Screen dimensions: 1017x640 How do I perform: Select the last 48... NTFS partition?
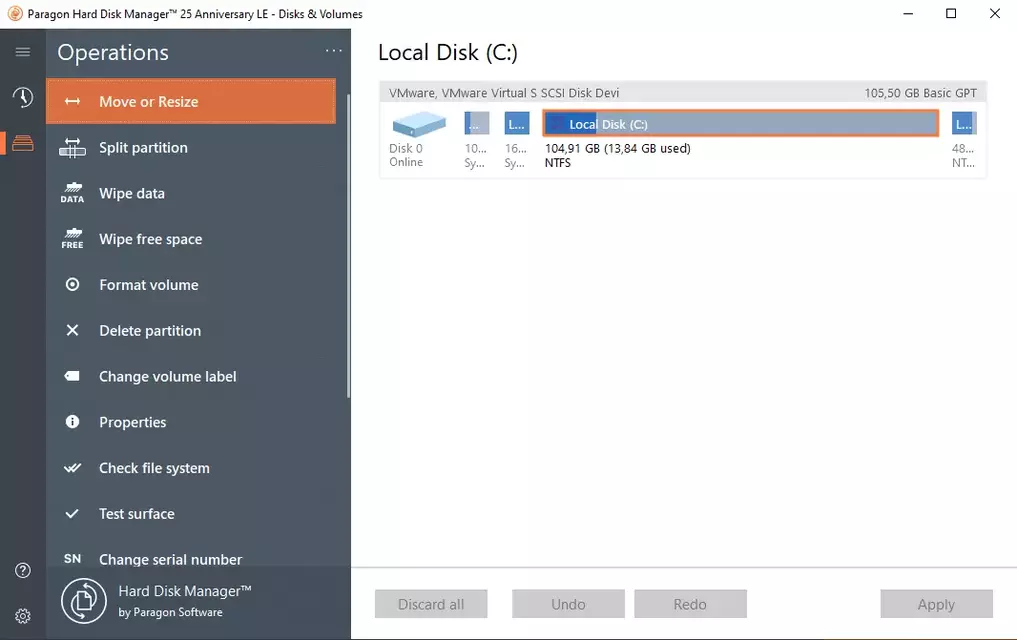964,123
